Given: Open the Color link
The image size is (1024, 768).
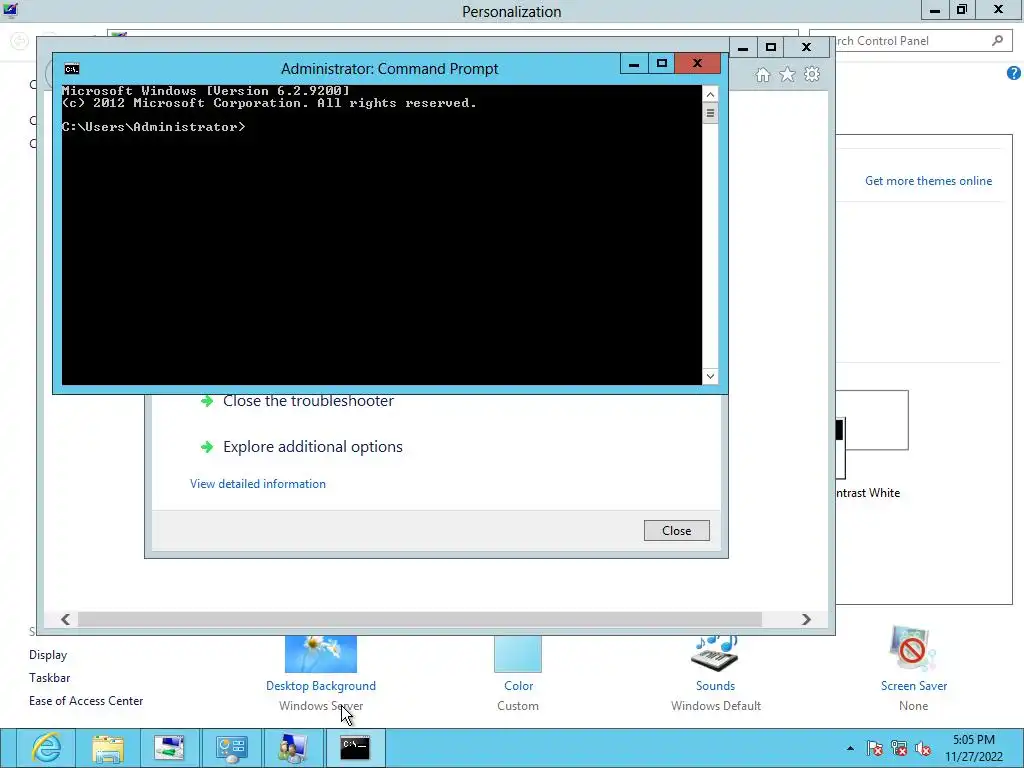Looking at the screenshot, I should (x=519, y=686).
